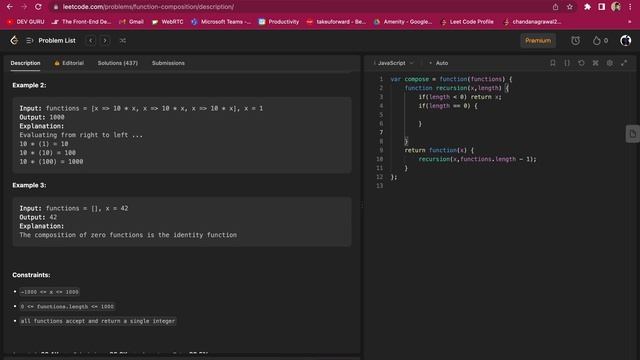The image size is (640, 360).
Task: Click code line with recursion call
Action: pyautogui.click(x=477, y=159)
